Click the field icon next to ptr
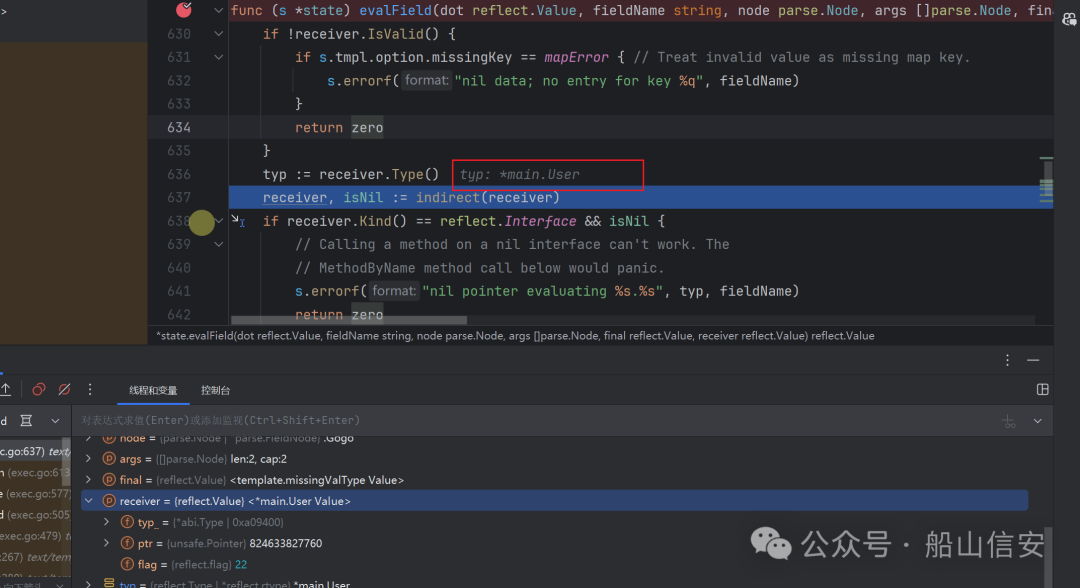Screen dimensions: 1080x588 pyautogui.click(x=127, y=543)
